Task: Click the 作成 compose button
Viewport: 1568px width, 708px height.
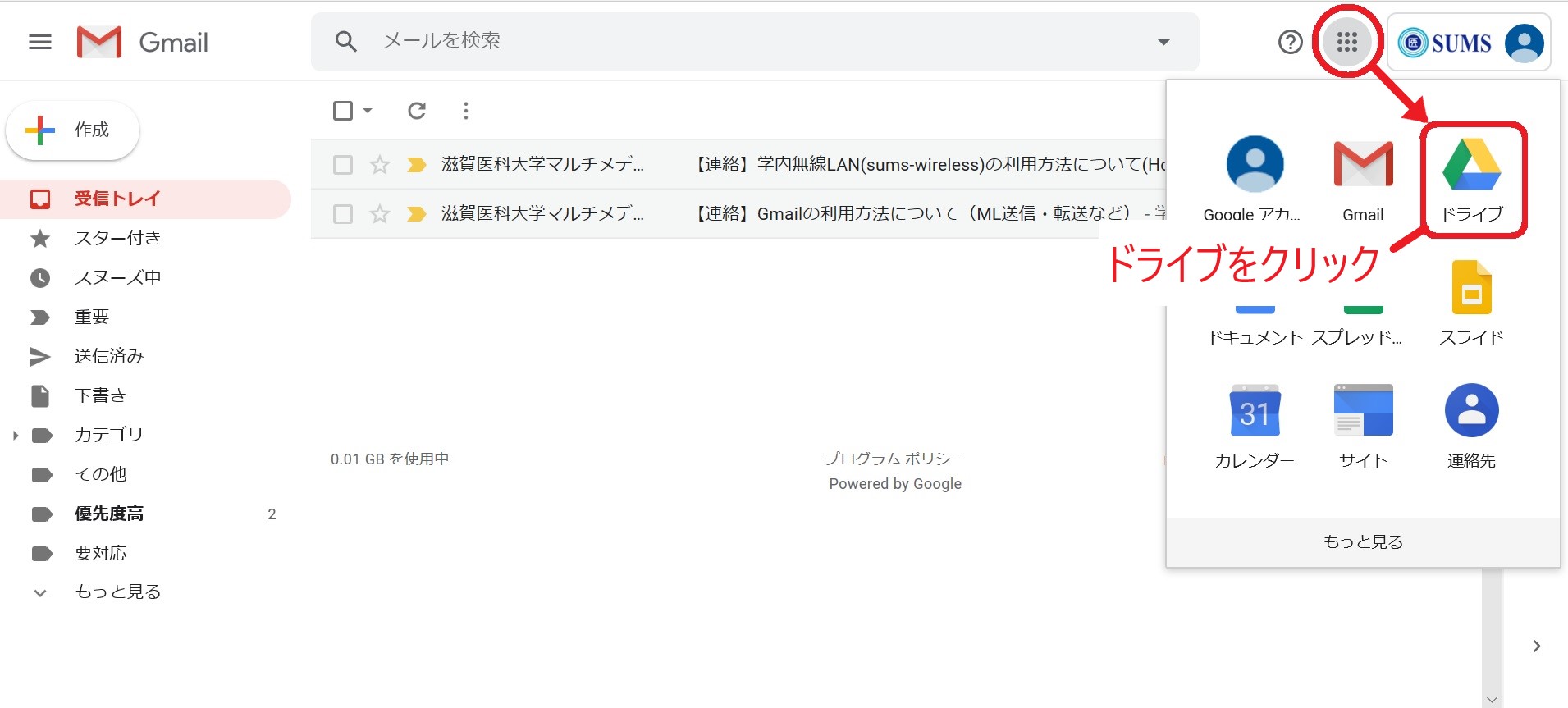Action: (x=73, y=130)
